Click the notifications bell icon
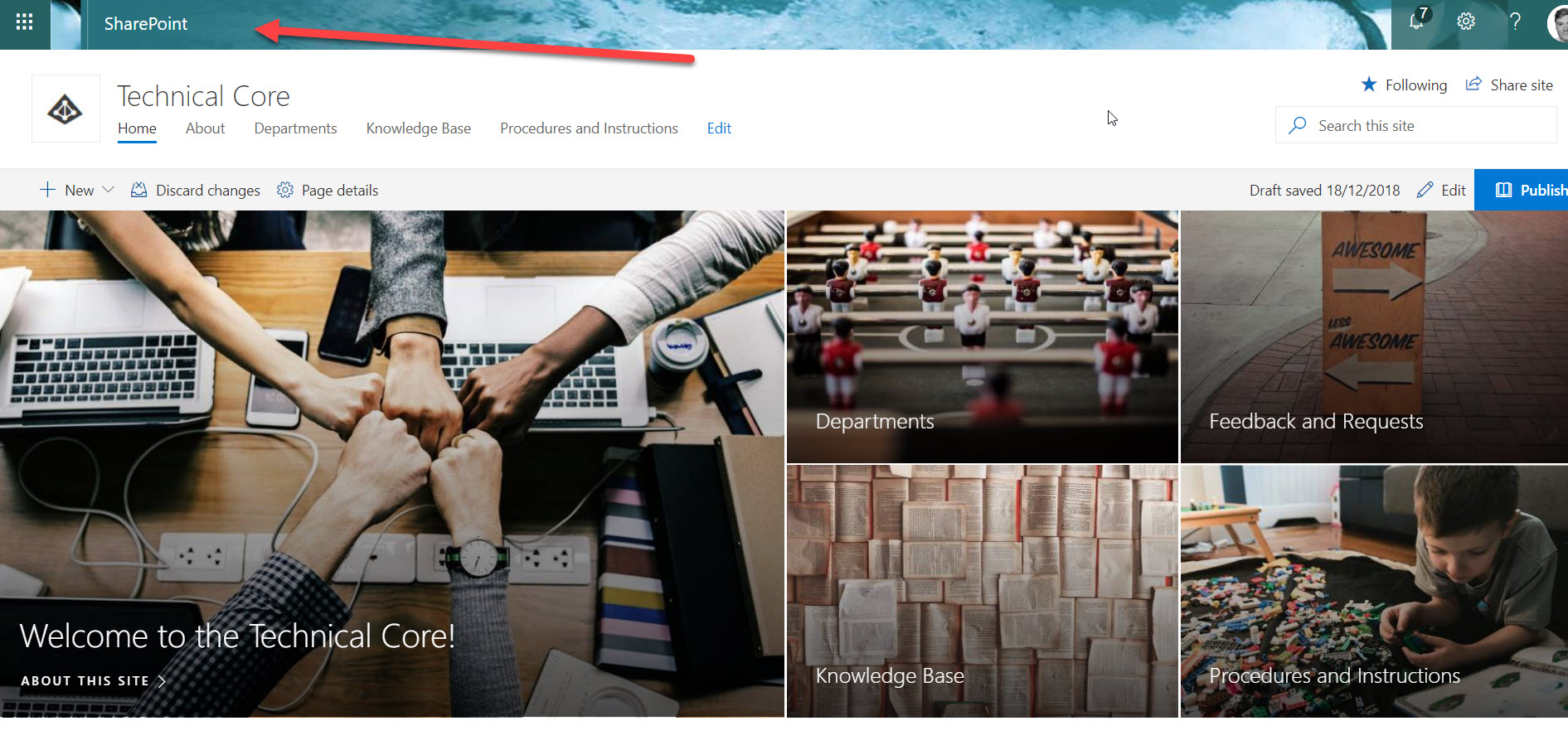 tap(1417, 22)
